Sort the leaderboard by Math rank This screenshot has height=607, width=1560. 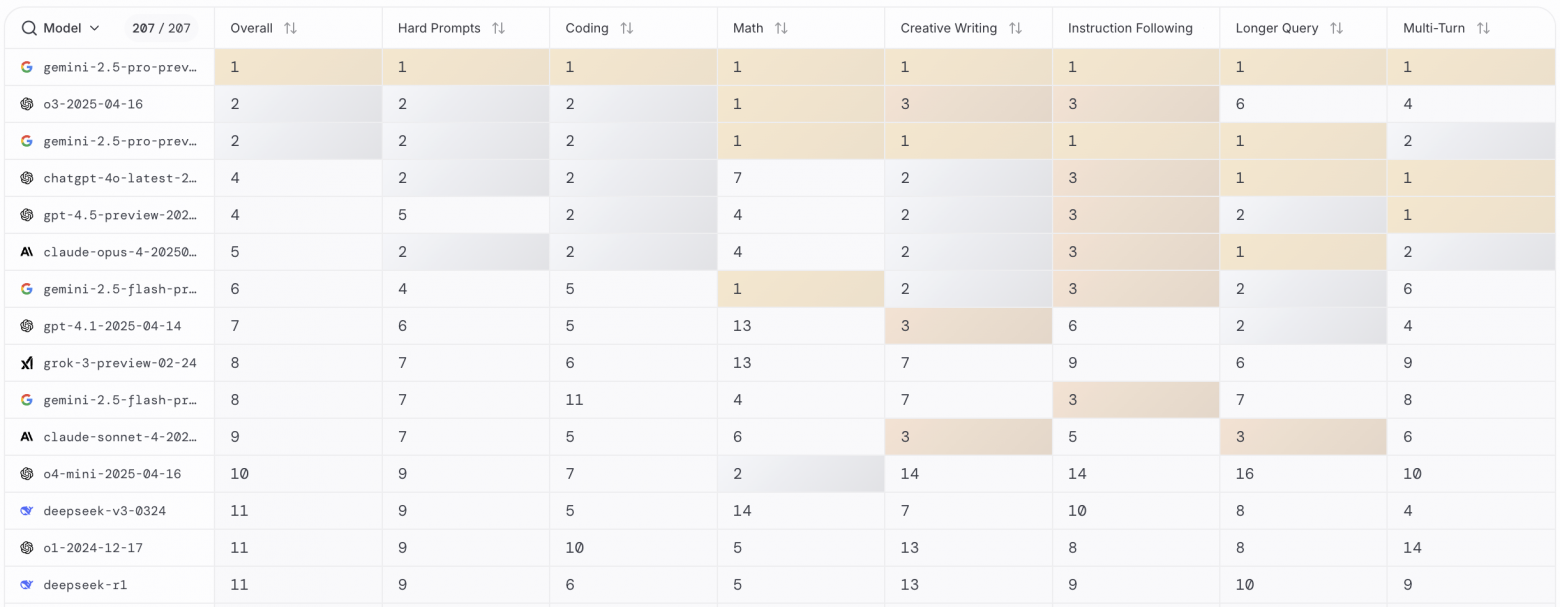pyautogui.click(x=781, y=28)
